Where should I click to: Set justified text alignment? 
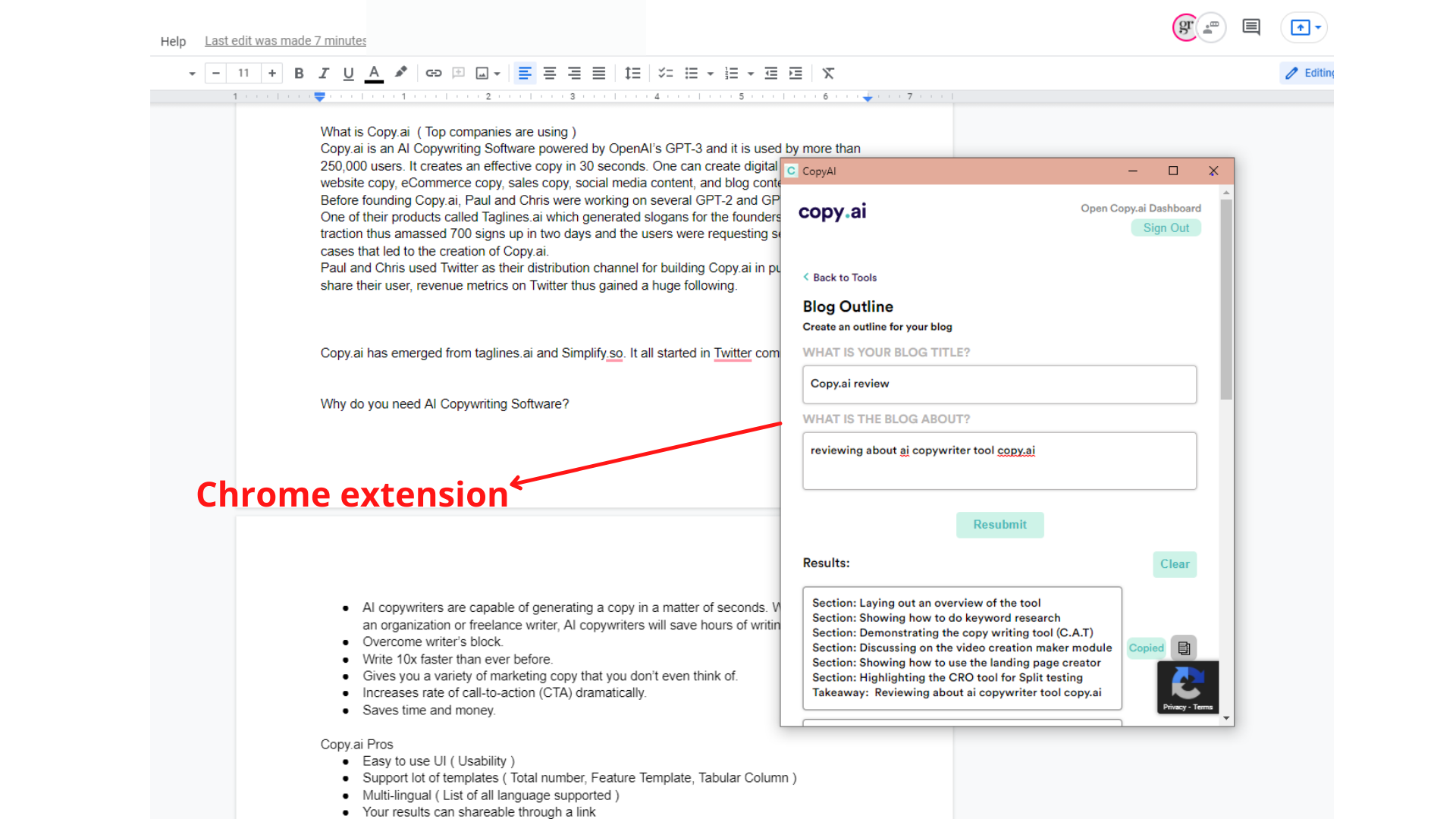[599, 74]
